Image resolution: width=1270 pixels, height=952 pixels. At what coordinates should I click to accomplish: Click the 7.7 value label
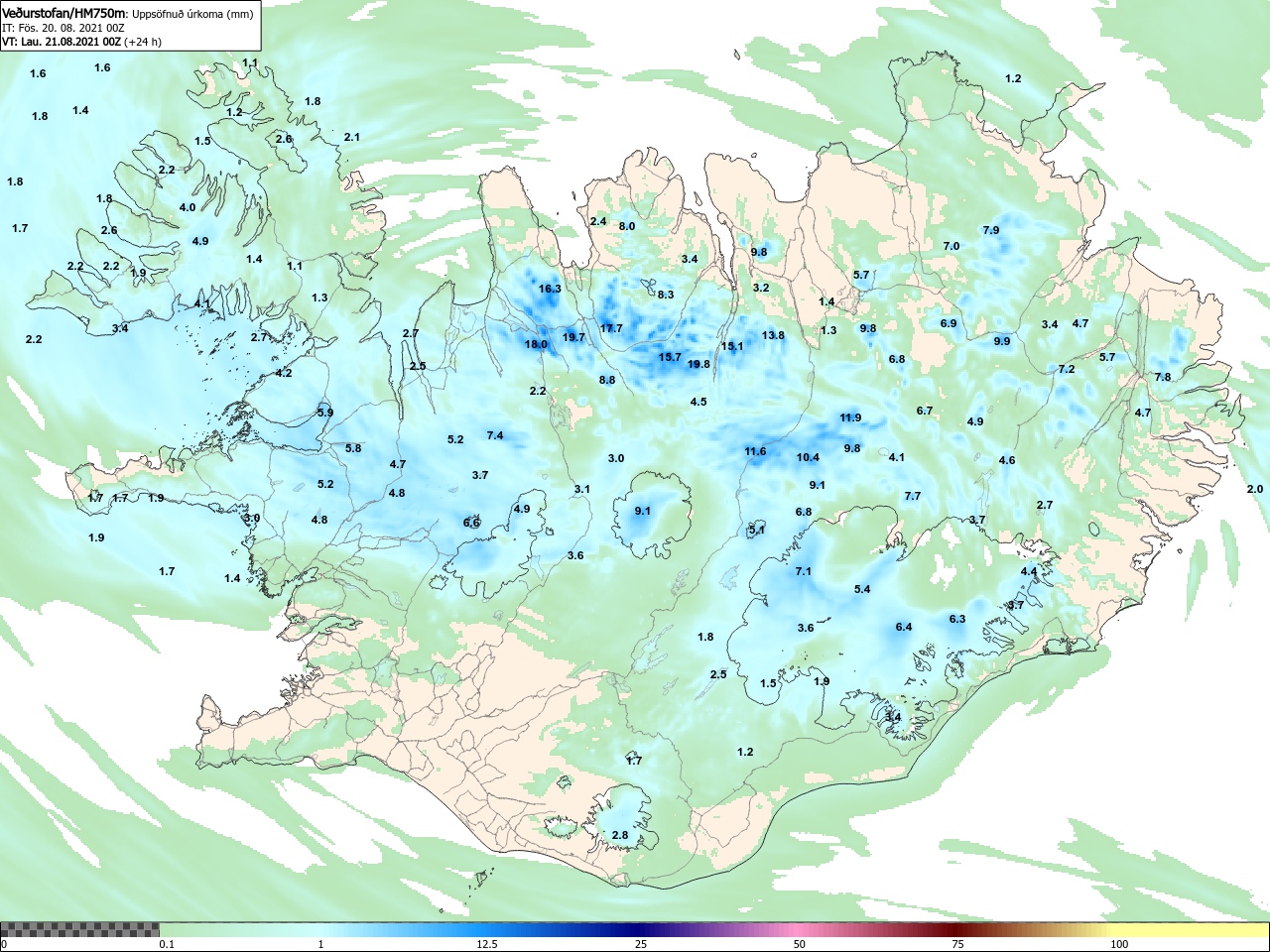[x=913, y=496]
